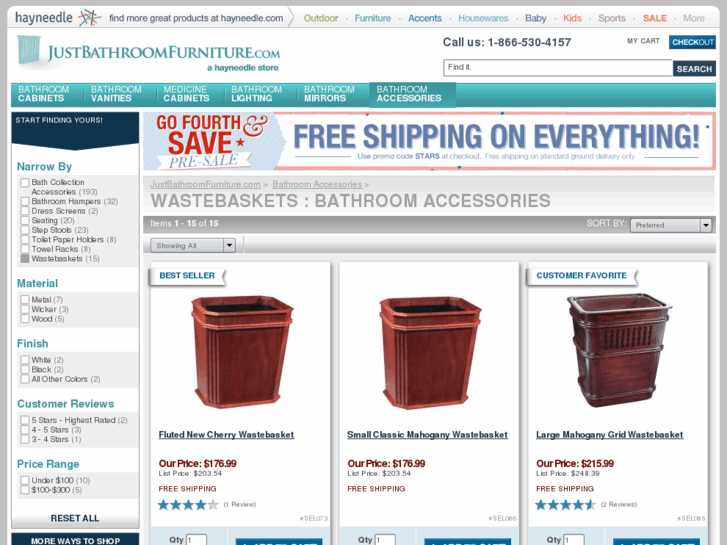Click the Free Shipping promo banner

pos(429,141)
